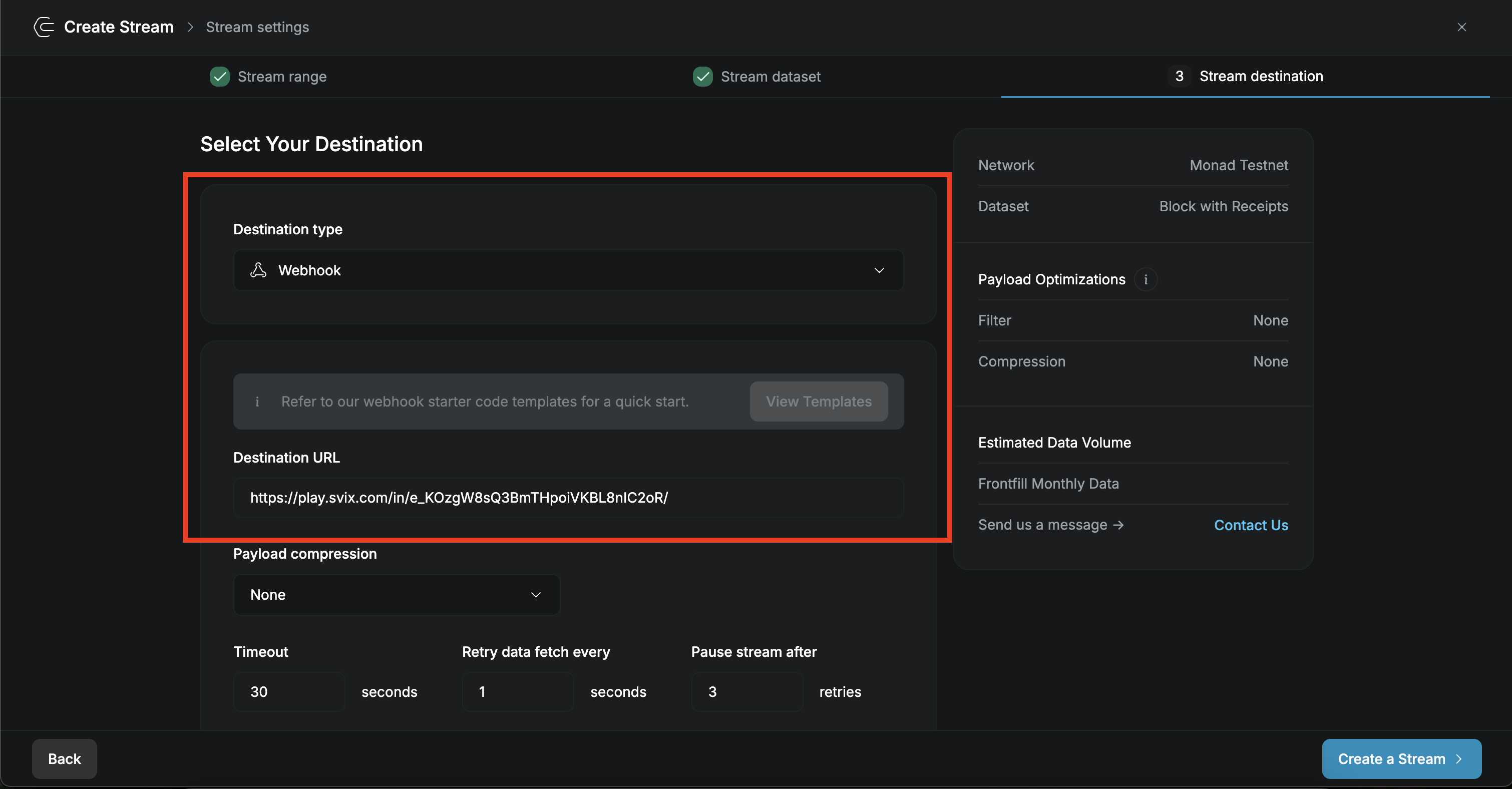Click the green checkmark beside Stream dataset
Screen dimensions: 1512x789
coord(702,76)
